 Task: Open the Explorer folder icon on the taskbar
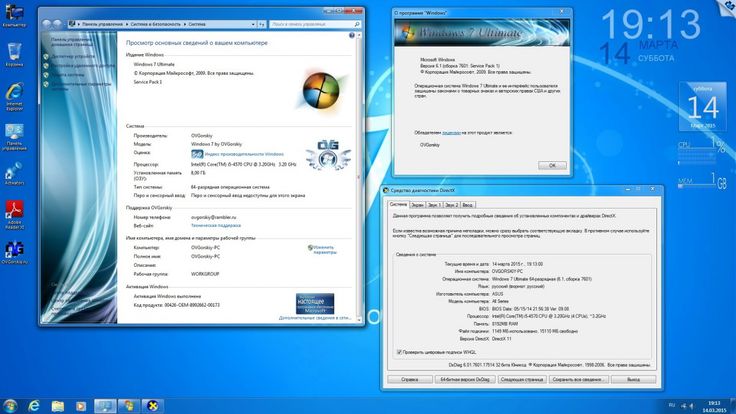57,406
